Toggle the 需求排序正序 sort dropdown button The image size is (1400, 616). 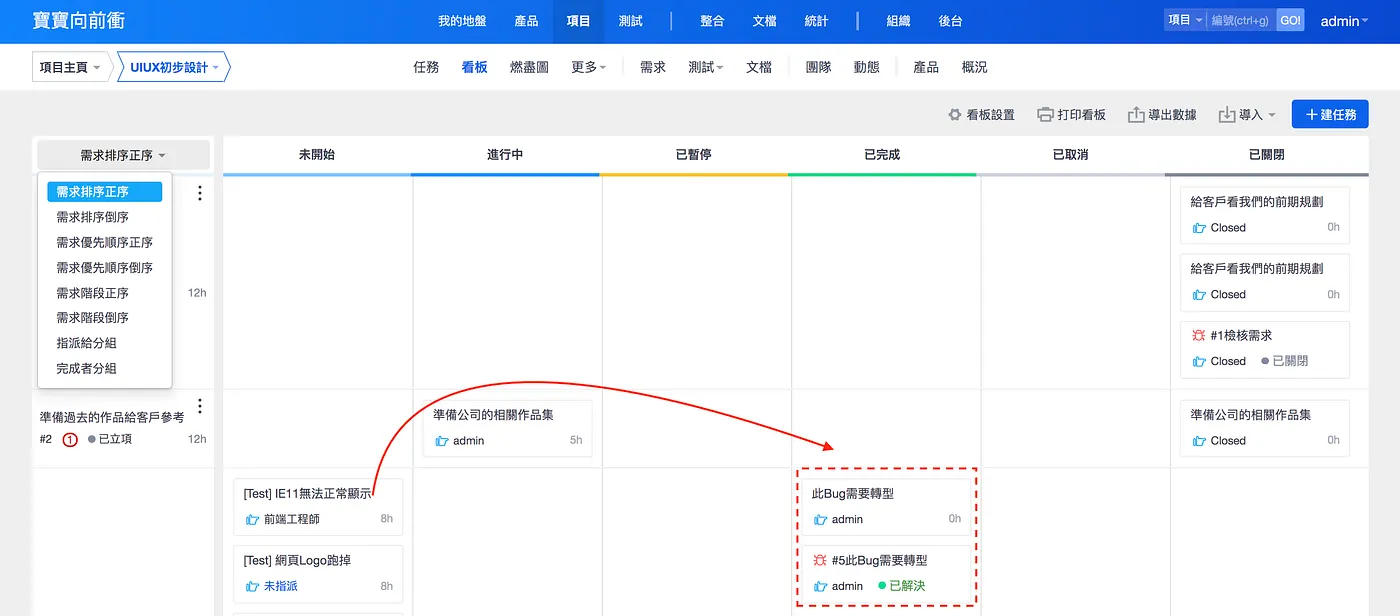pos(123,155)
